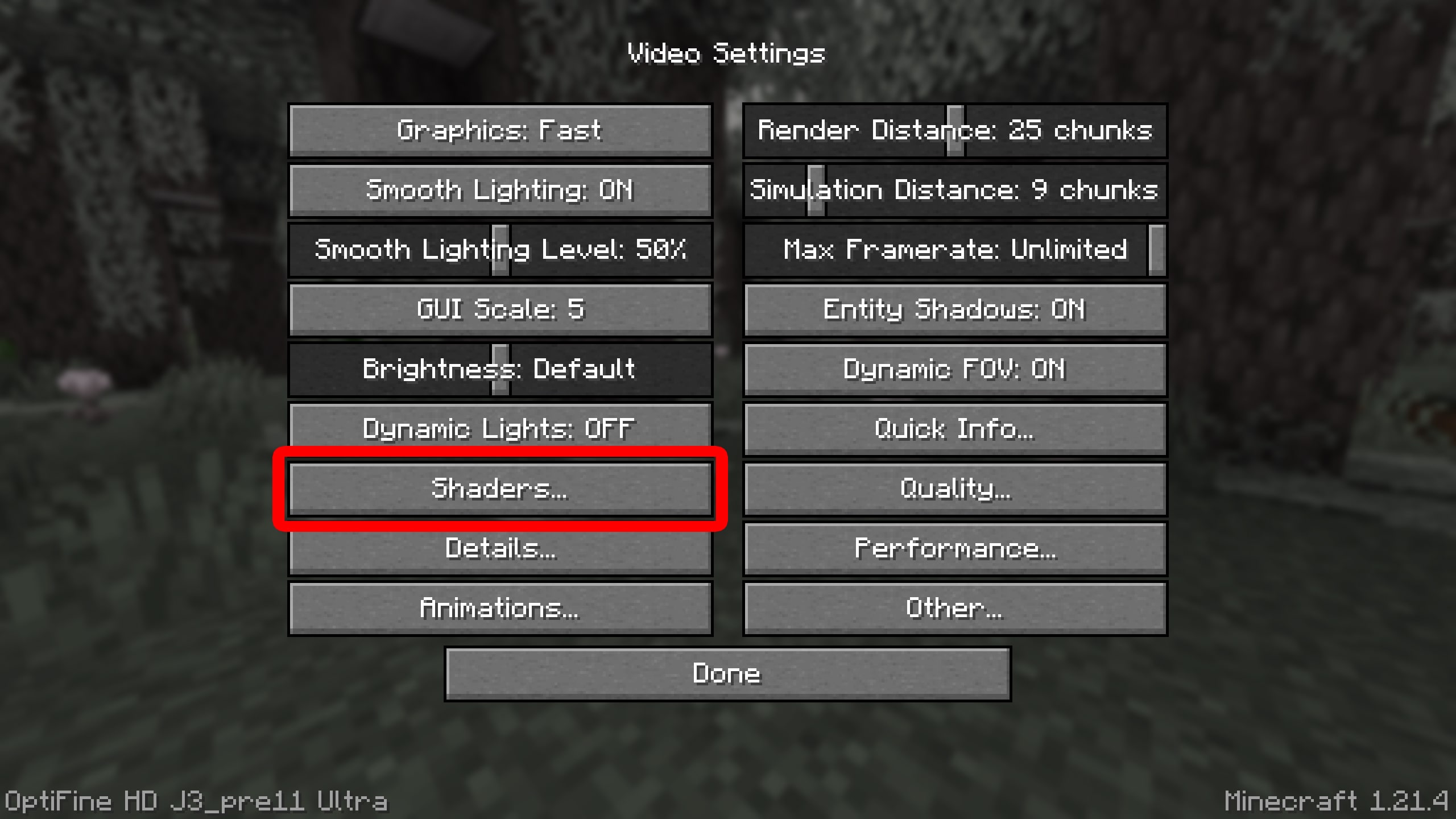Toggle Entity Shadows ON or OFF

952,309
